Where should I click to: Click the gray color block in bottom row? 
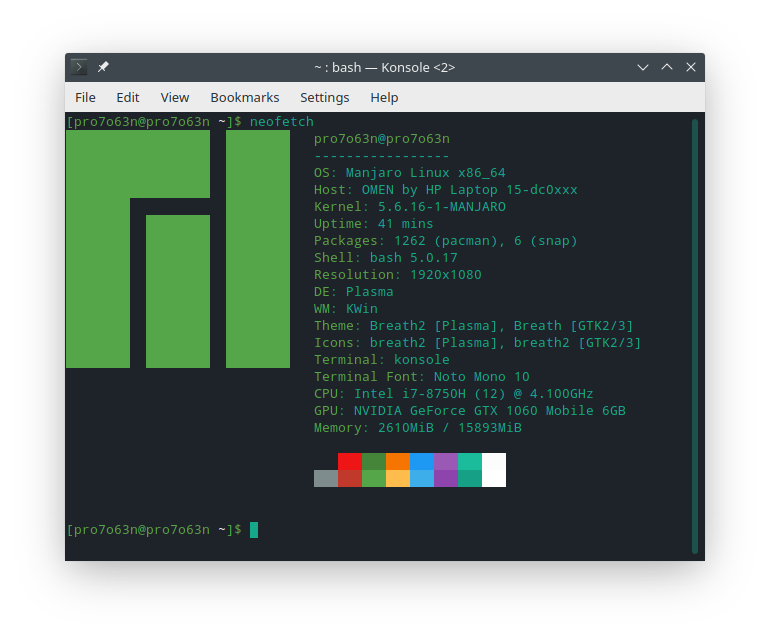326,478
